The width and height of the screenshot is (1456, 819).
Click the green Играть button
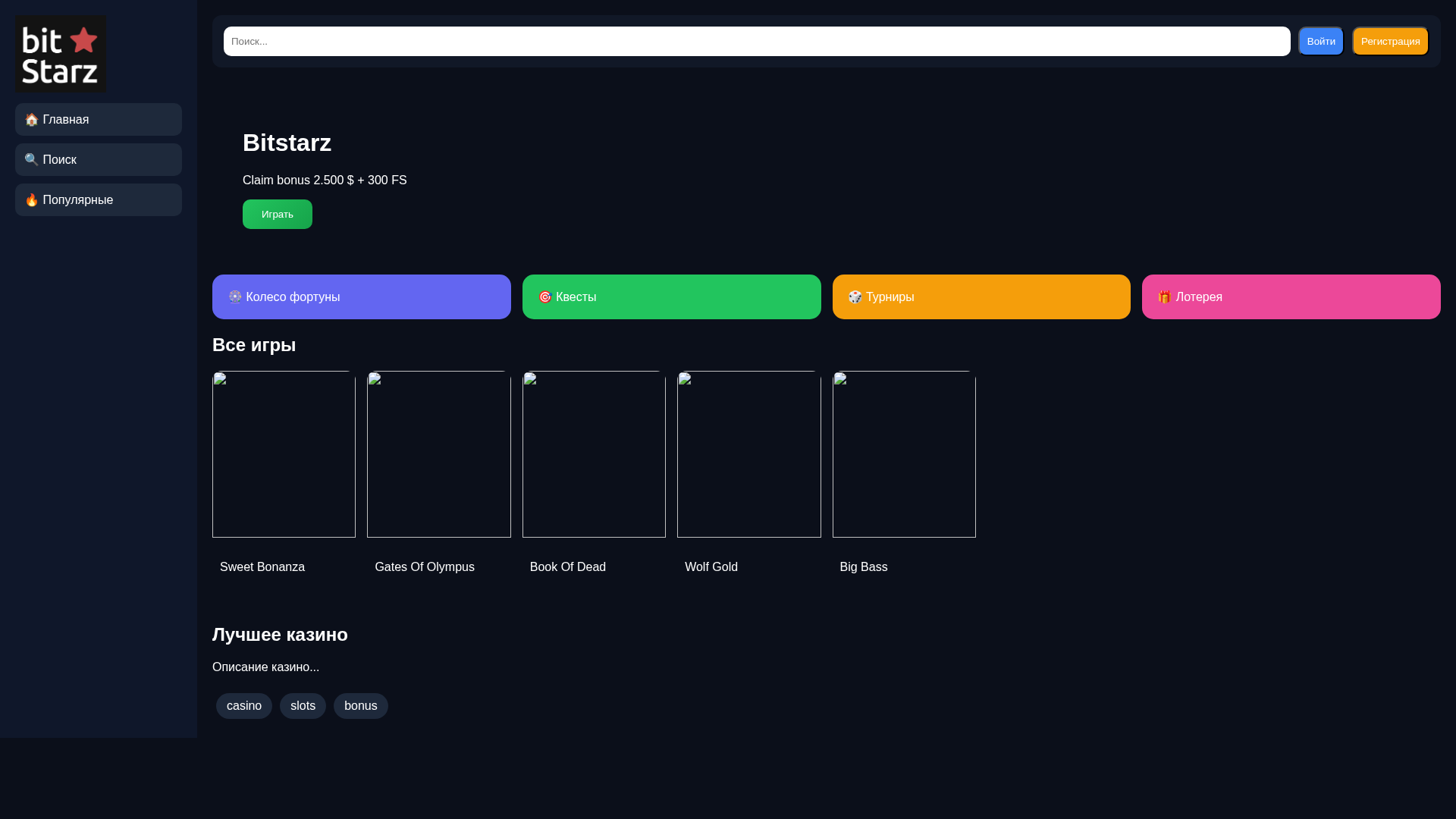coord(278,214)
